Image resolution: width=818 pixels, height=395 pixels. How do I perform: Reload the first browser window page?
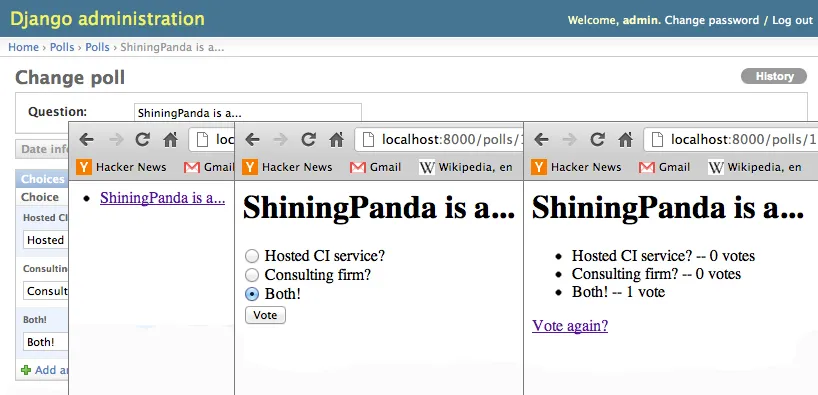(x=142, y=139)
